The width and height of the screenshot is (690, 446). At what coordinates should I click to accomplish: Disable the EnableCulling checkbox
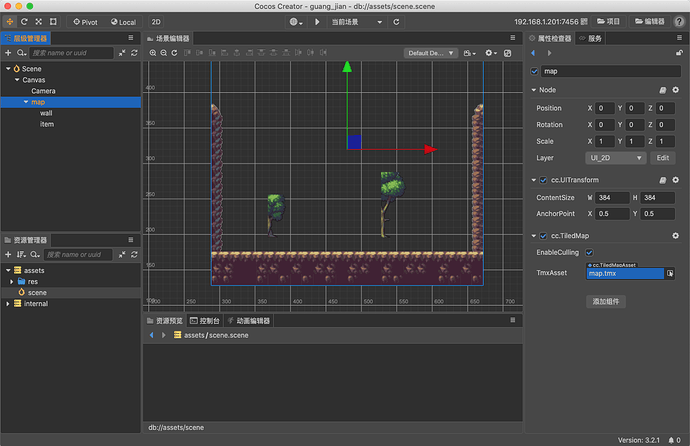pos(589,252)
